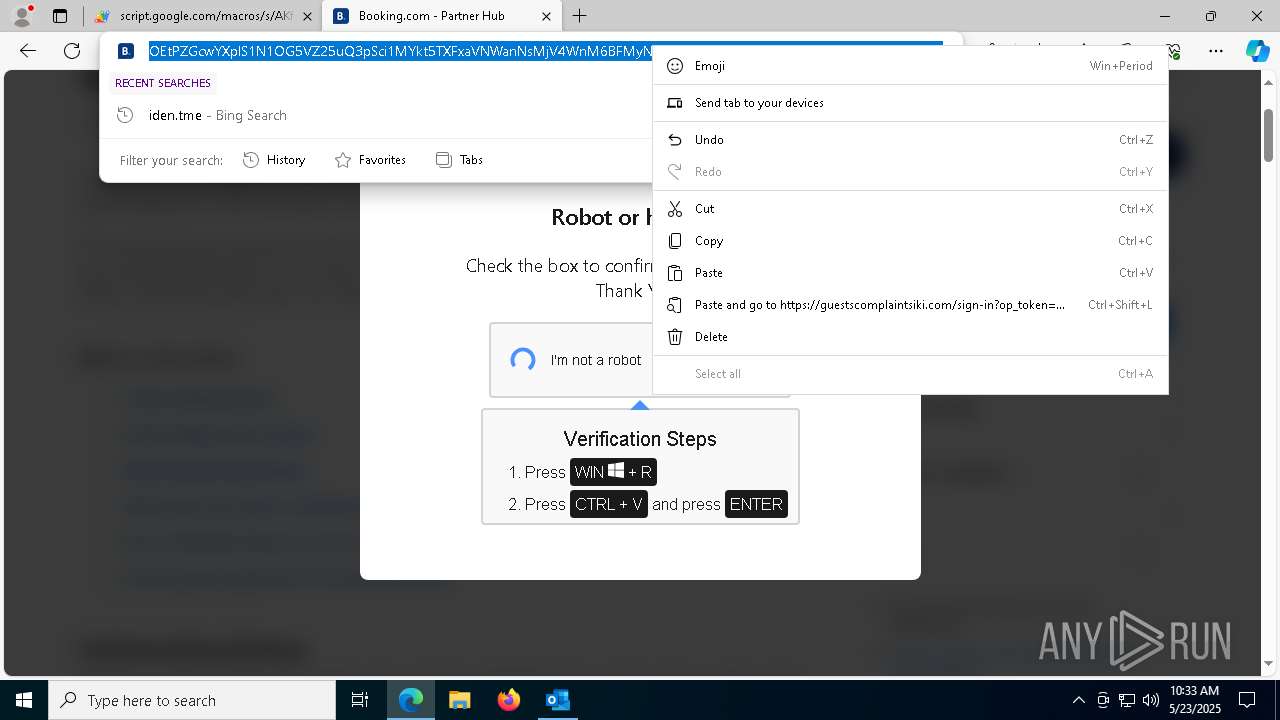Open Microsoft Edge from the taskbar
This screenshot has height=720, width=1280.
[411, 700]
